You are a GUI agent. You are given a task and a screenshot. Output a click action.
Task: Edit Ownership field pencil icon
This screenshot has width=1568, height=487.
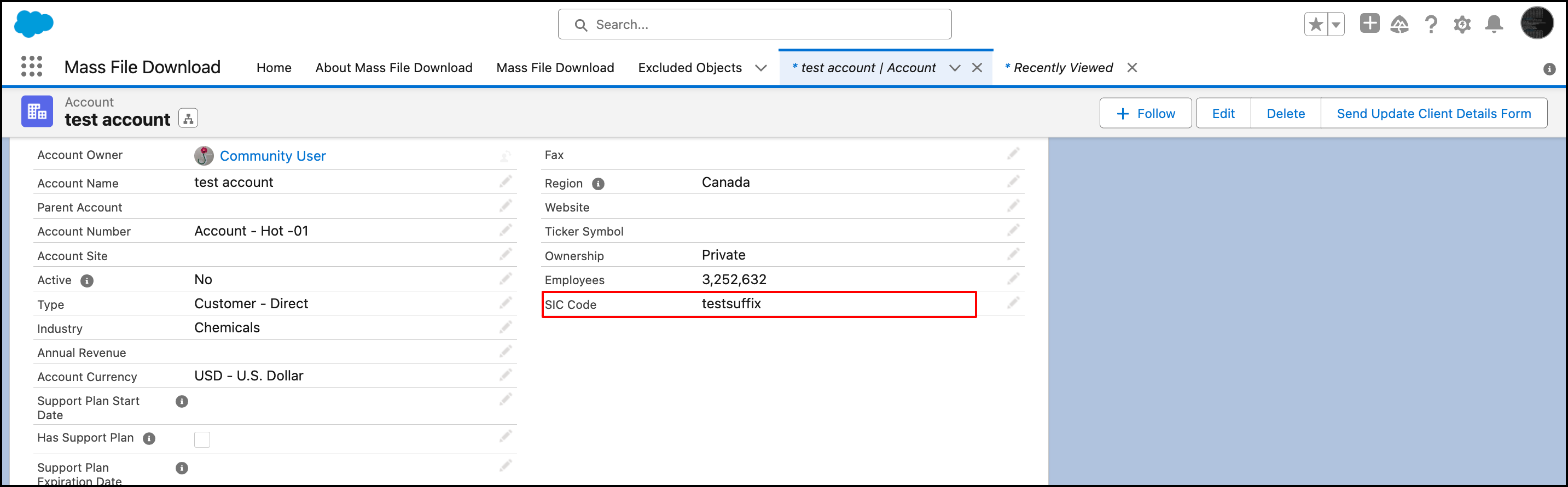point(1013,254)
